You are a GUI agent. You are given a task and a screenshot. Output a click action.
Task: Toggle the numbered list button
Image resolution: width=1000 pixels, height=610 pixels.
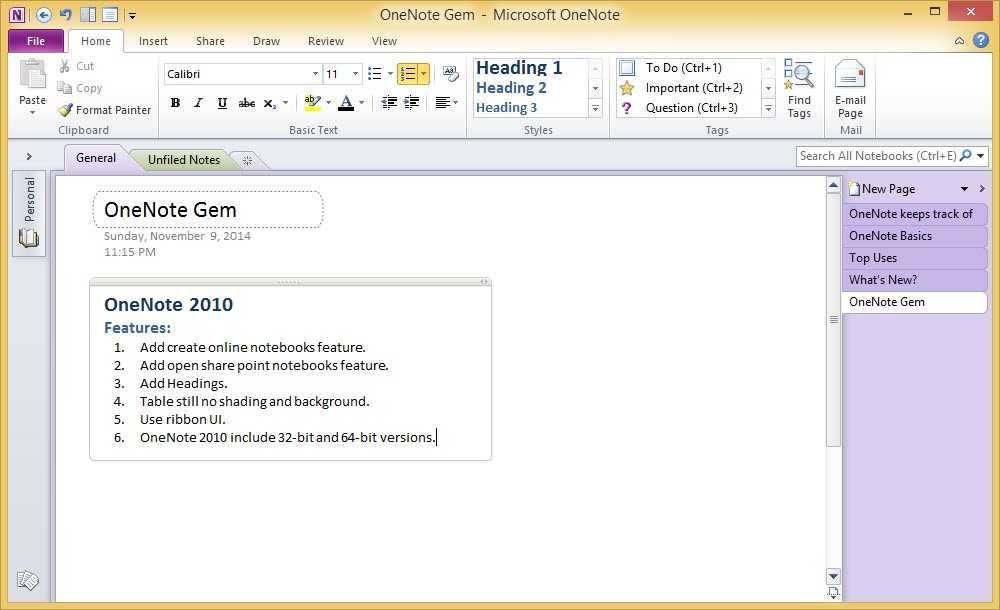[407, 74]
